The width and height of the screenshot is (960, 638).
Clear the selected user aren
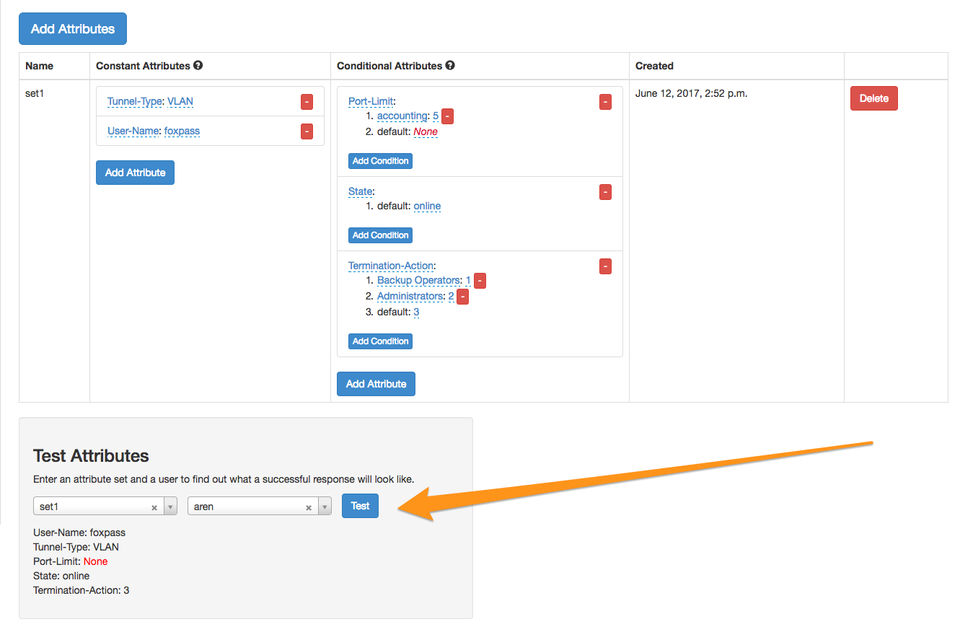point(309,508)
